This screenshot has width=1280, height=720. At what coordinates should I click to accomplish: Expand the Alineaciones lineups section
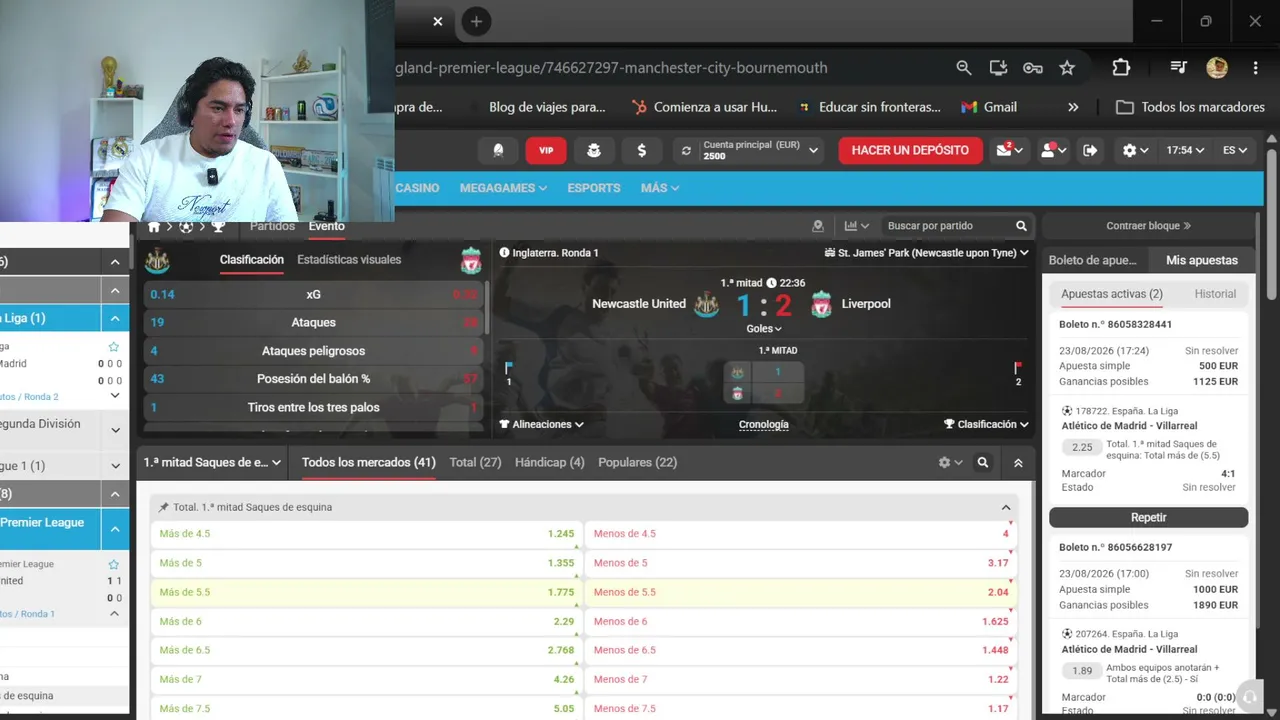click(542, 424)
